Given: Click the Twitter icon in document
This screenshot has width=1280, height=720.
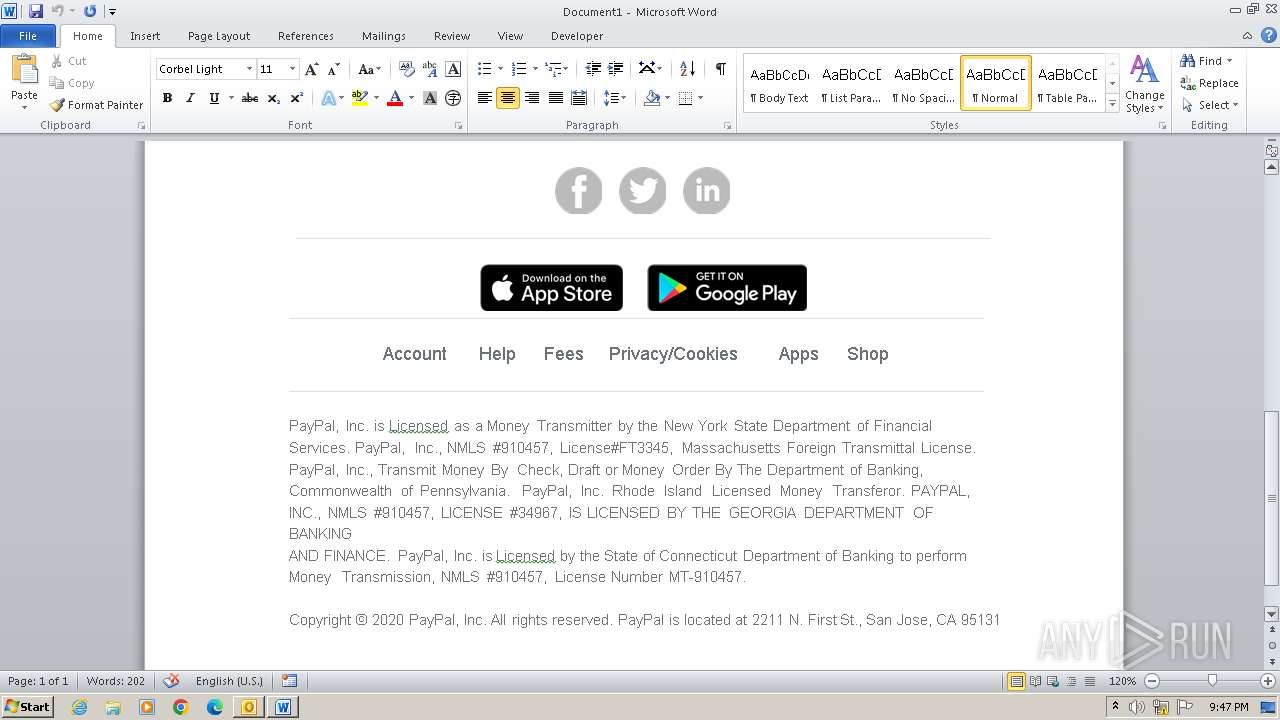Looking at the screenshot, I should [643, 191].
